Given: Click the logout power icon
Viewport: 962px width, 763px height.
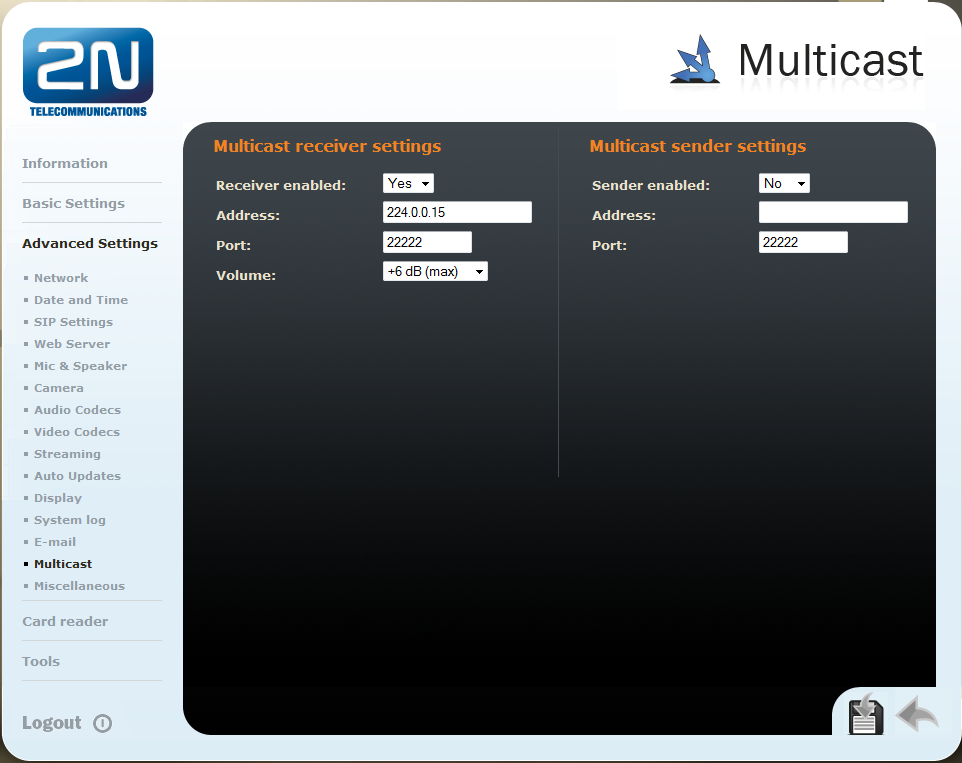Looking at the screenshot, I should (x=102, y=723).
